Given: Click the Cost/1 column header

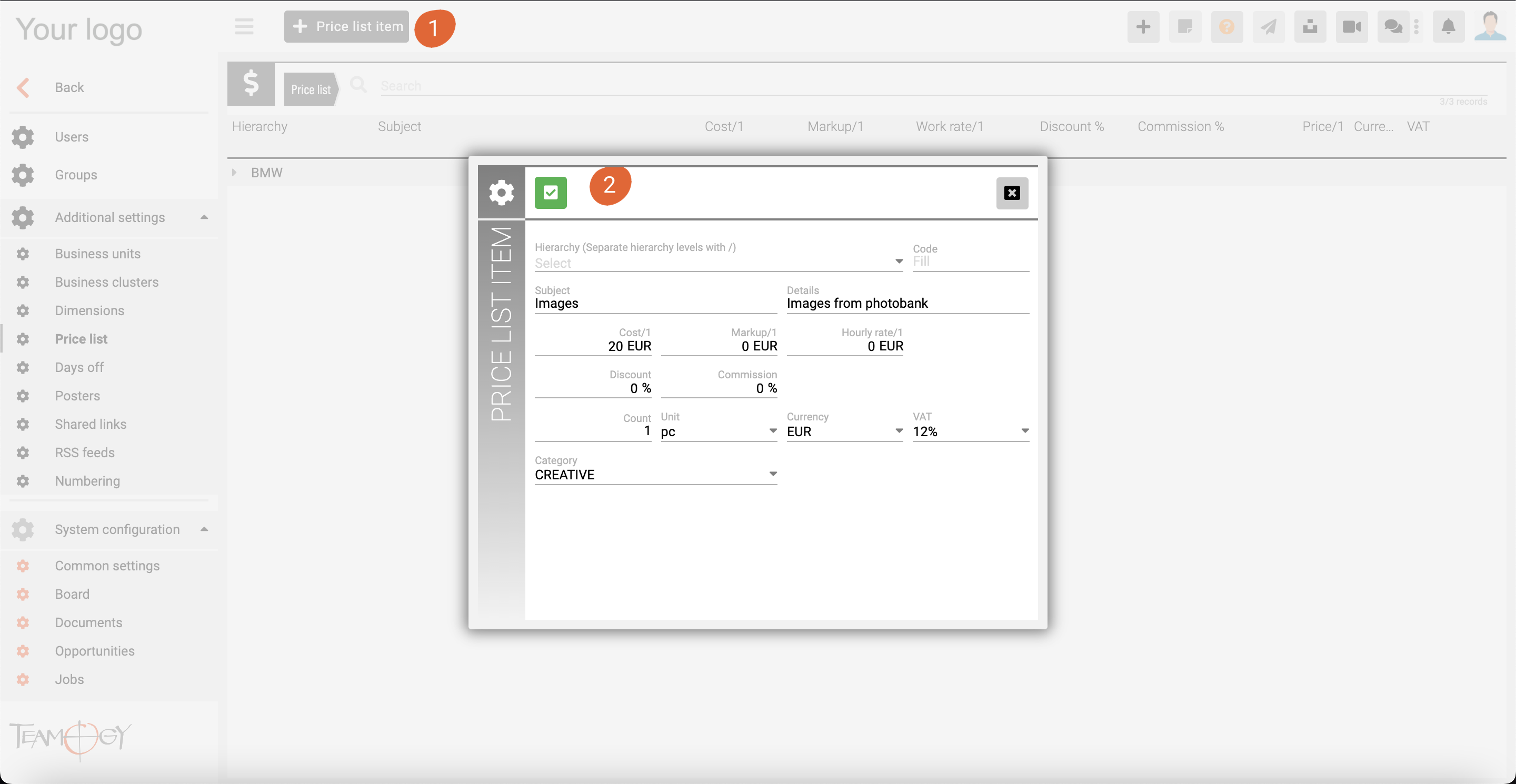Looking at the screenshot, I should pos(723,126).
